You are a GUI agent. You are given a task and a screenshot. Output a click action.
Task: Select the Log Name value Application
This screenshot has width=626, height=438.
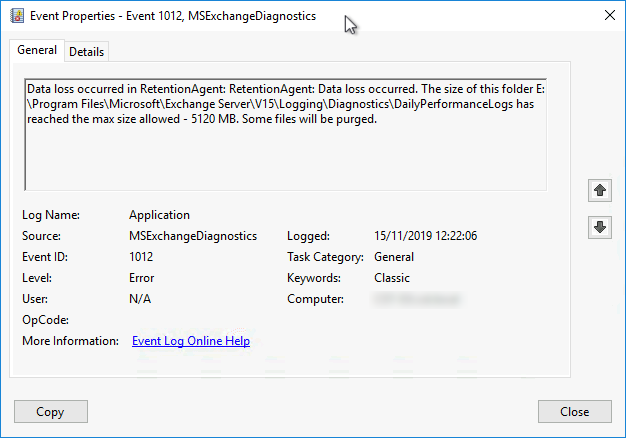pyautogui.click(x=159, y=215)
